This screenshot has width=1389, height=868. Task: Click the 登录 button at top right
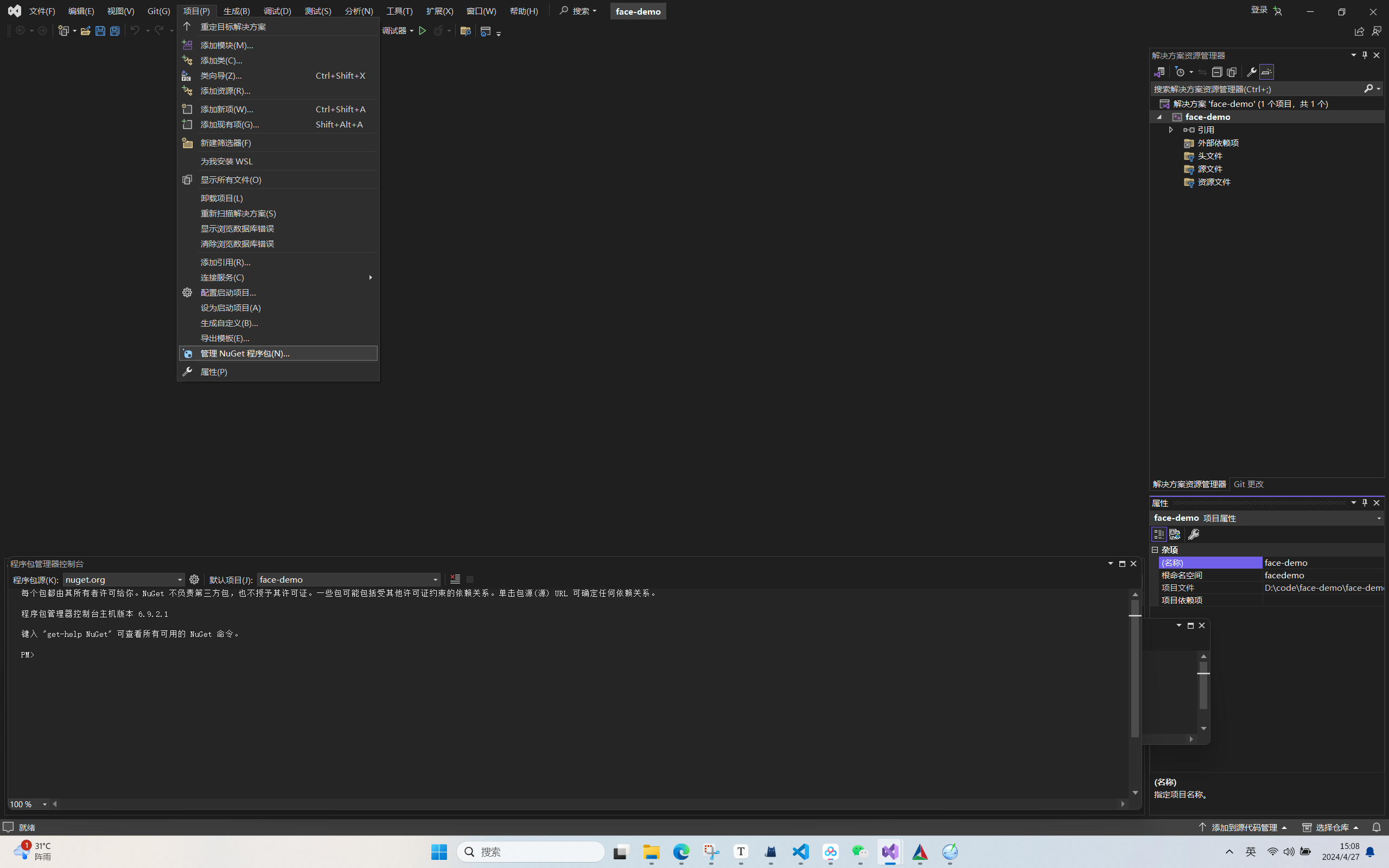(x=1260, y=10)
